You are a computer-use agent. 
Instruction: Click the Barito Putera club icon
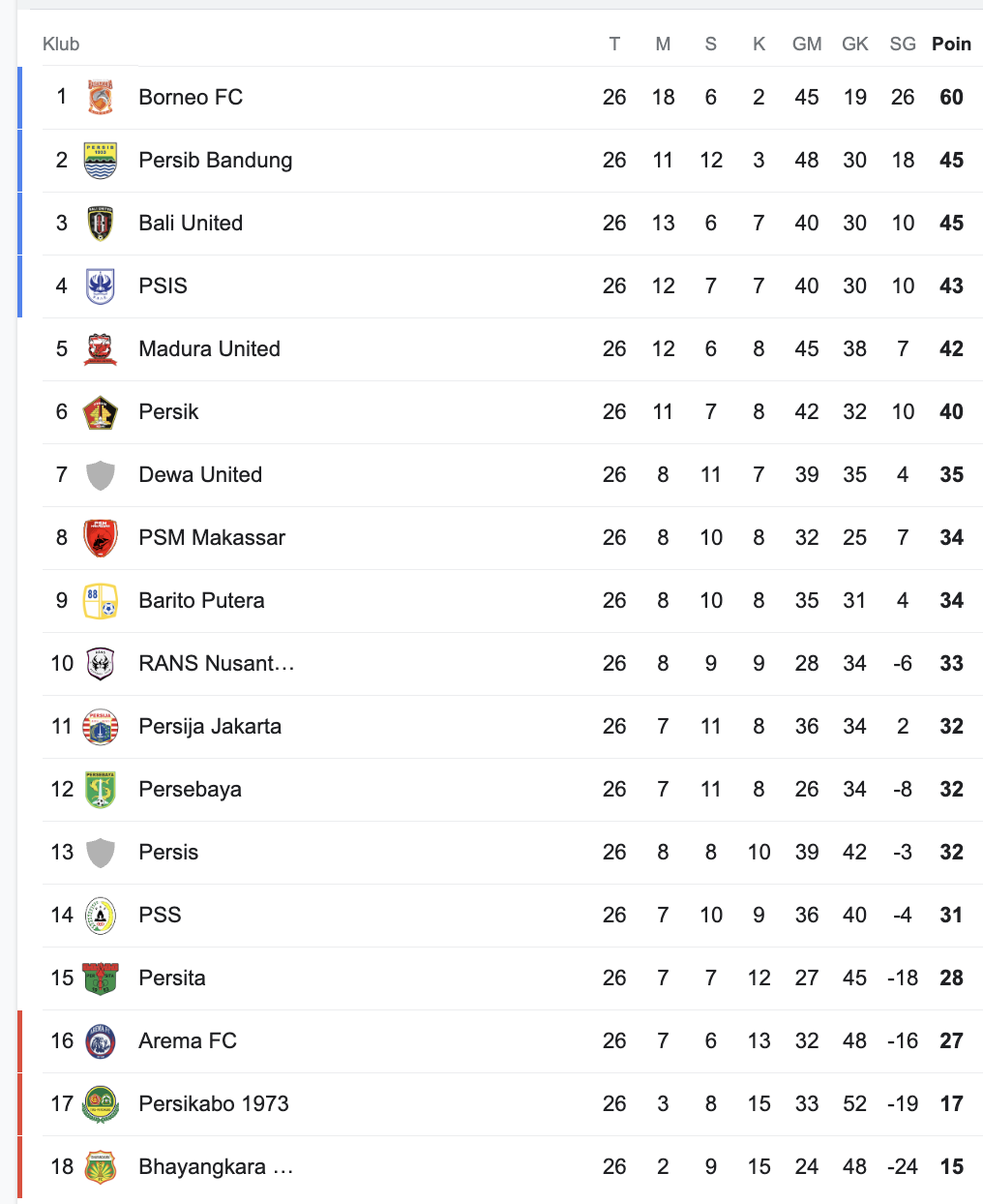(101, 601)
